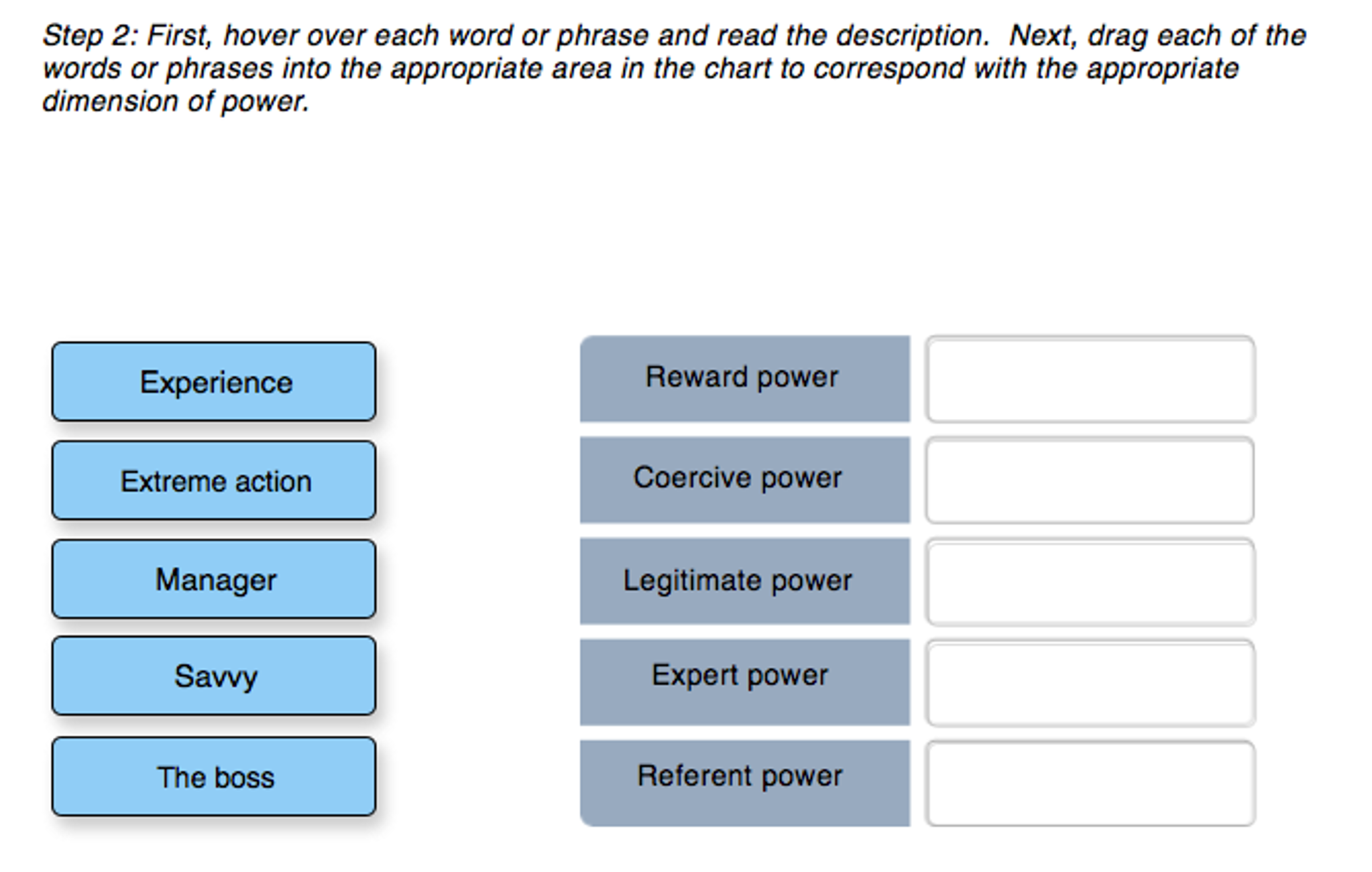Select the Experience word tile
Viewport: 1372px width, 872px height.
click(x=215, y=382)
